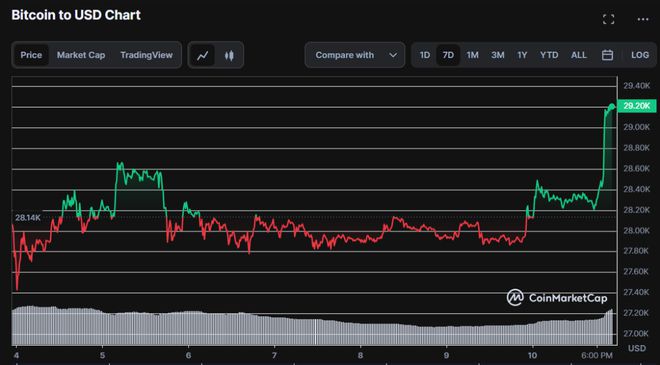Choose the 7D time range
This screenshot has width=660, height=365.
coord(448,55)
